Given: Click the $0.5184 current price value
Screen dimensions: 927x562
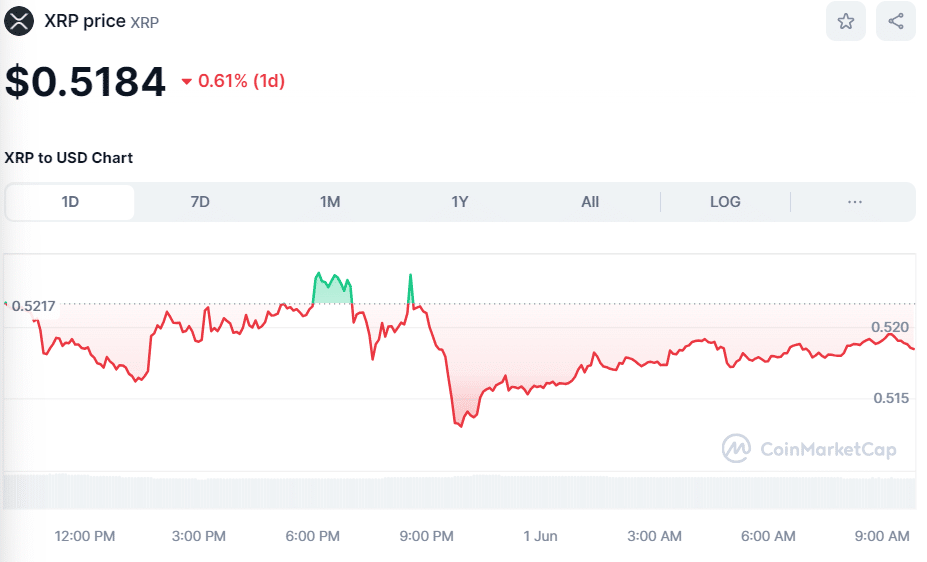Looking at the screenshot, I should (85, 81).
